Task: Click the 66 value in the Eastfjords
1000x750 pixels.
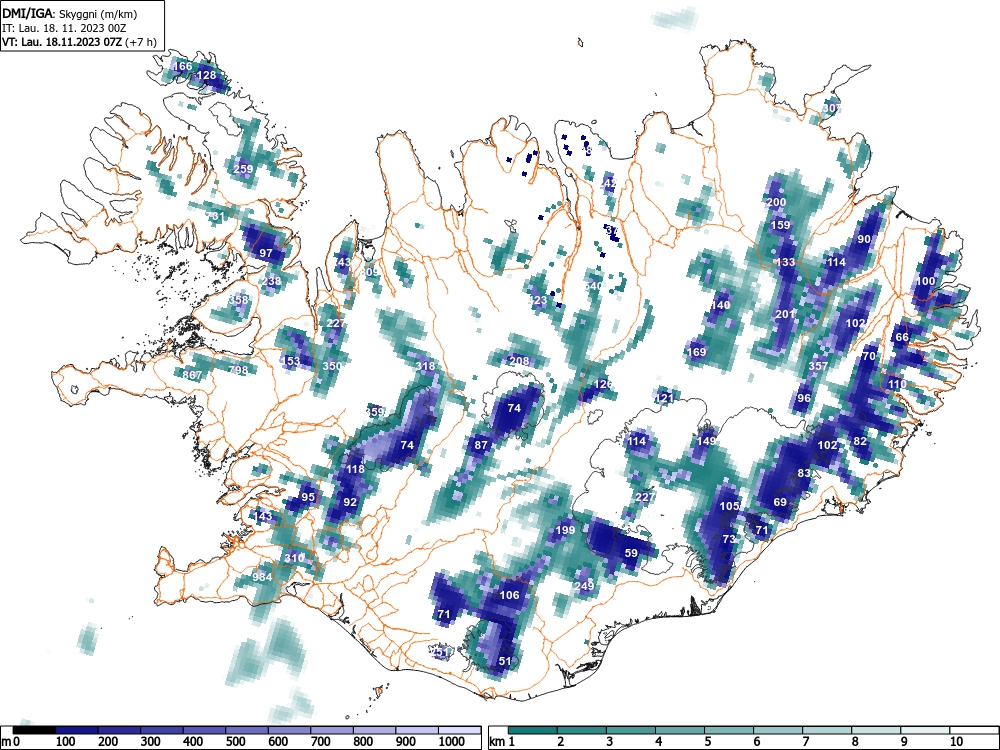Action: click(902, 337)
